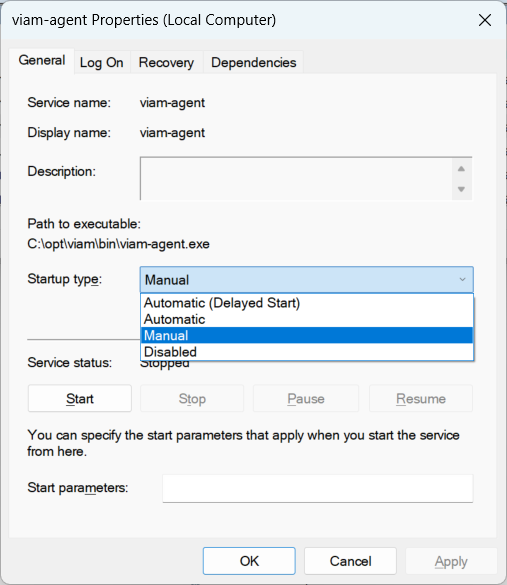The height and width of the screenshot is (585, 507).
Task: Open the Recovery tab
Action: click(166, 62)
